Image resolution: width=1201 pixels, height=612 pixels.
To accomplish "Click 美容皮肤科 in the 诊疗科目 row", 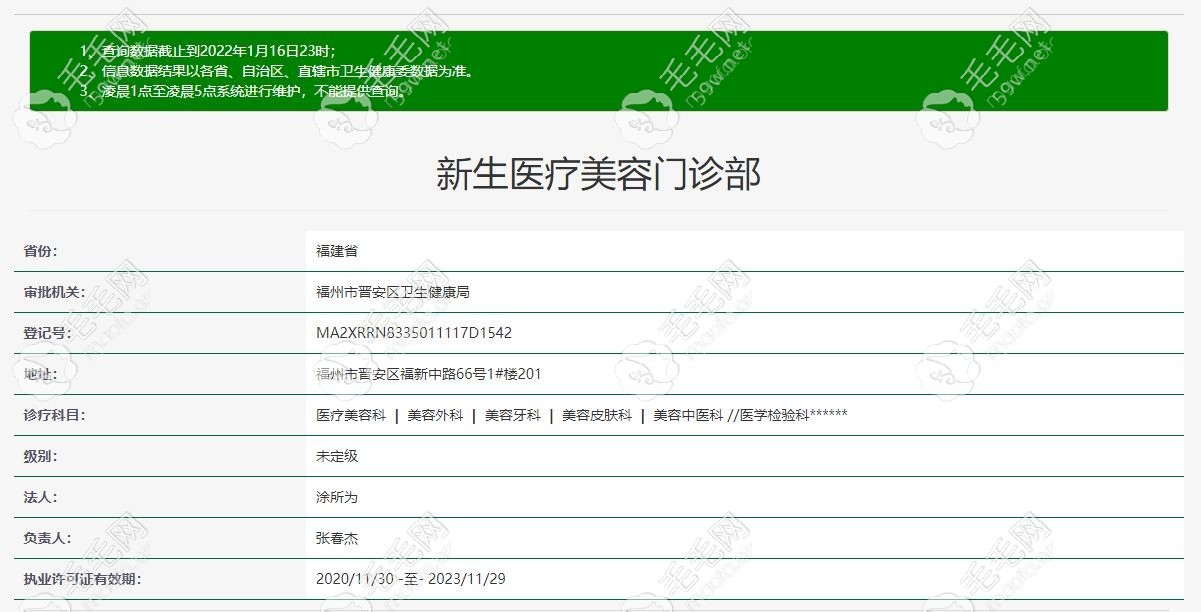I will [597, 415].
